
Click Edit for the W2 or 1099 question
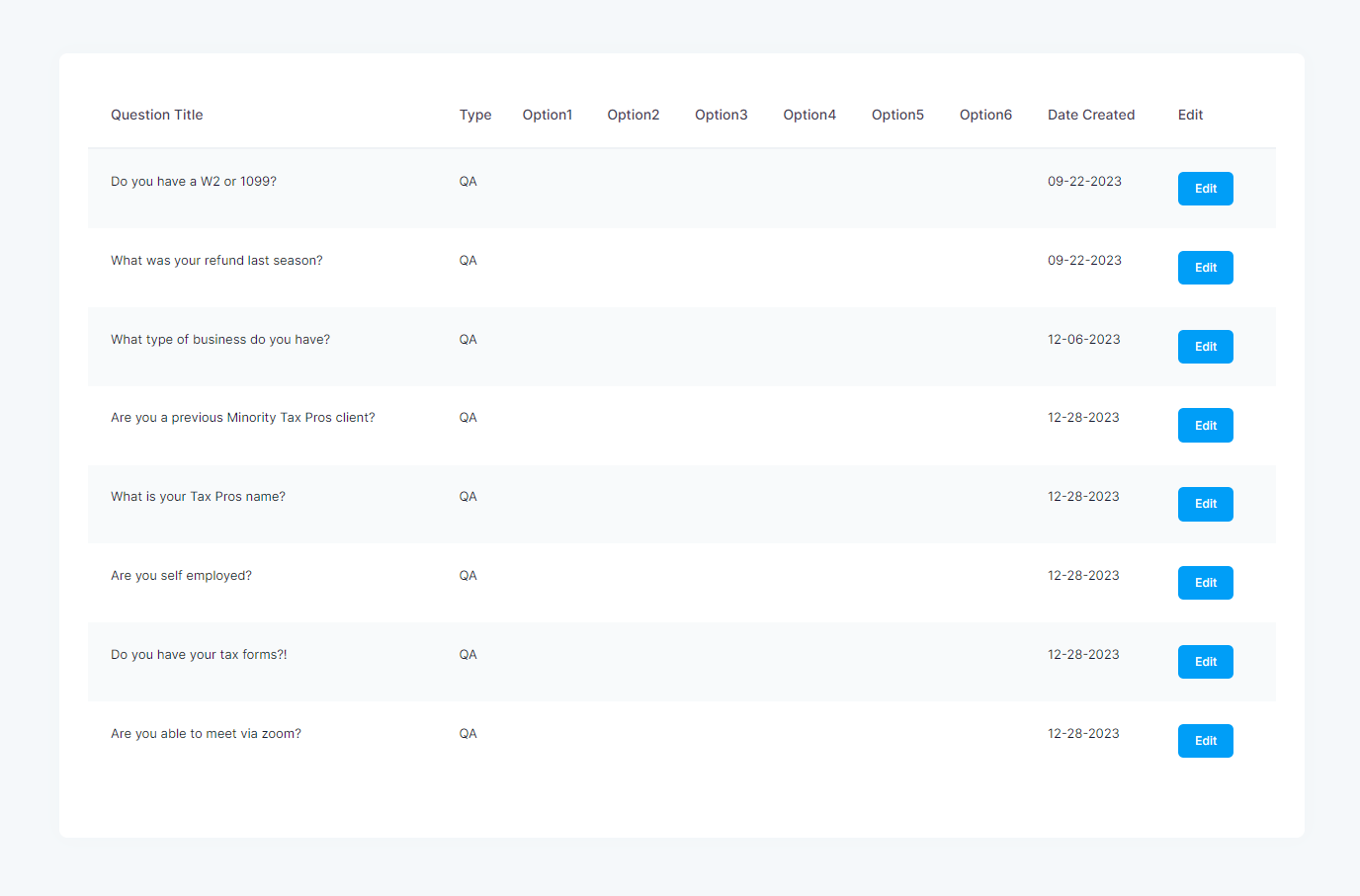pyautogui.click(x=1205, y=189)
